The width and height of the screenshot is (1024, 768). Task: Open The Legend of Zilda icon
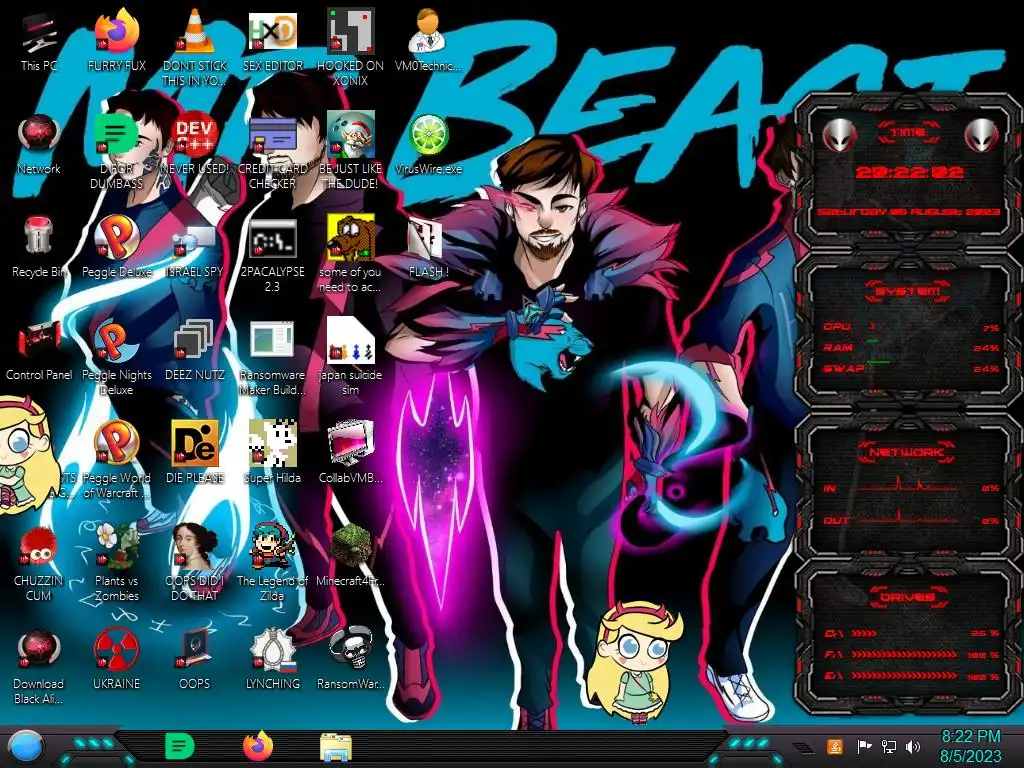(272, 564)
